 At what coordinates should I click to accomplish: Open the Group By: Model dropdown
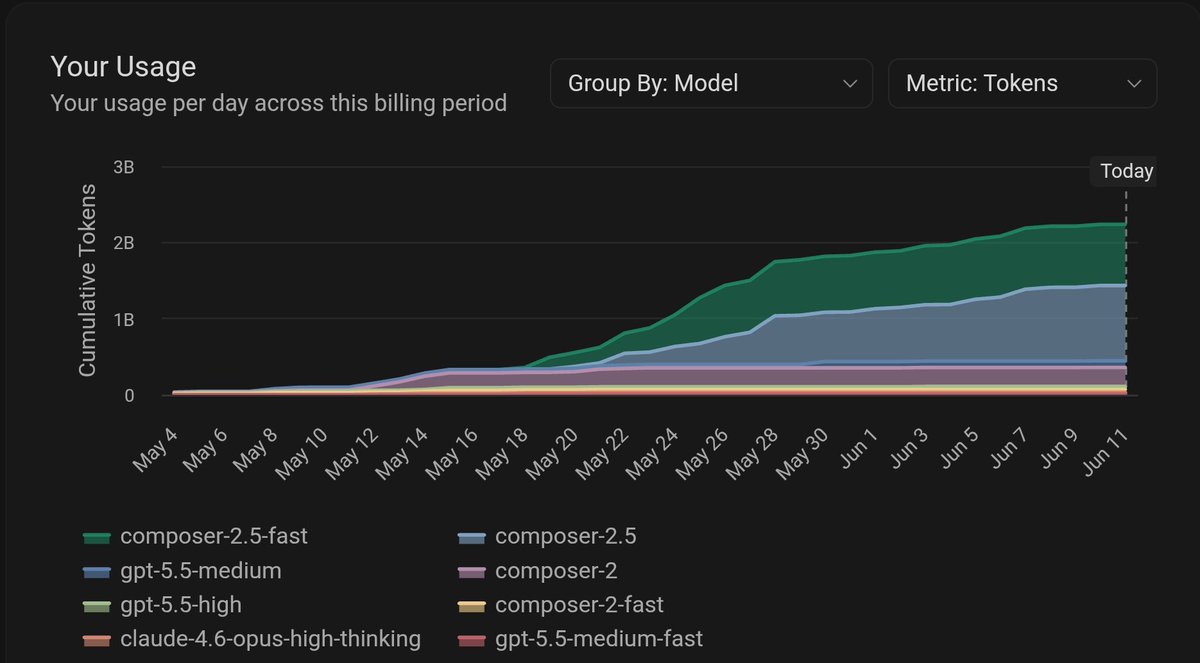click(x=711, y=83)
